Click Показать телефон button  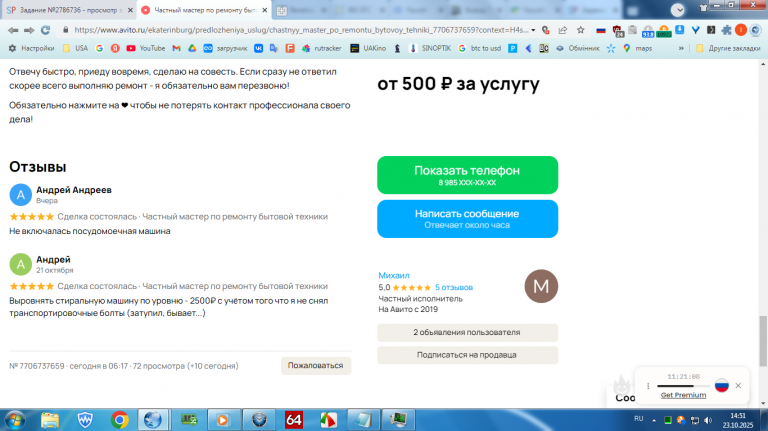467,175
